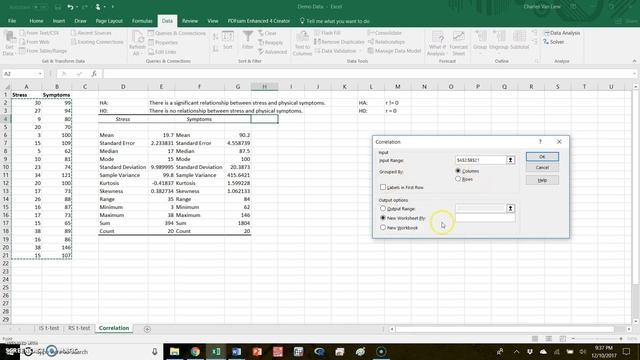This screenshot has width=640, height=360.
Task: Click Tell me what you want to do
Action: click(x=335, y=21)
